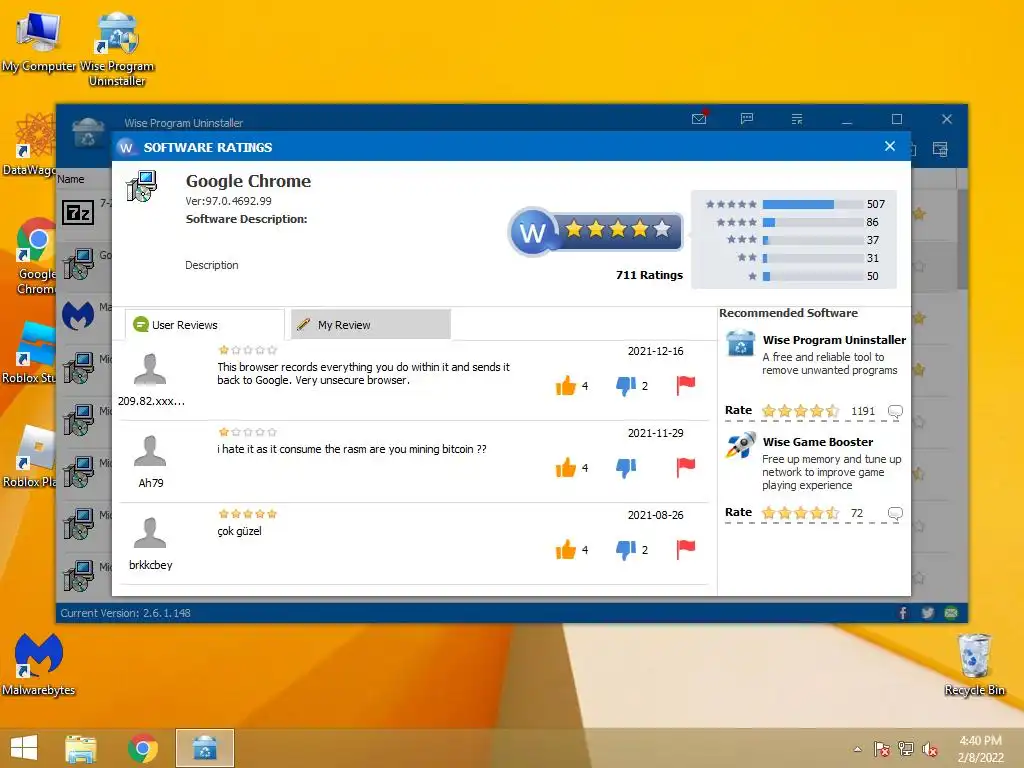Image resolution: width=1024 pixels, height=768 pixels.
Task: Flag brkkcbey's review
Action: click(686, 549)
